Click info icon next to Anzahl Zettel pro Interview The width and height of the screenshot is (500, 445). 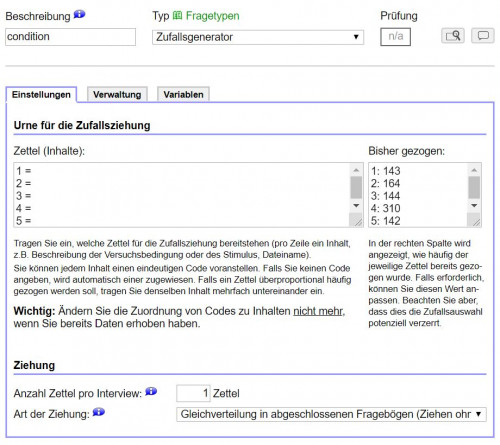click(151, 391)
